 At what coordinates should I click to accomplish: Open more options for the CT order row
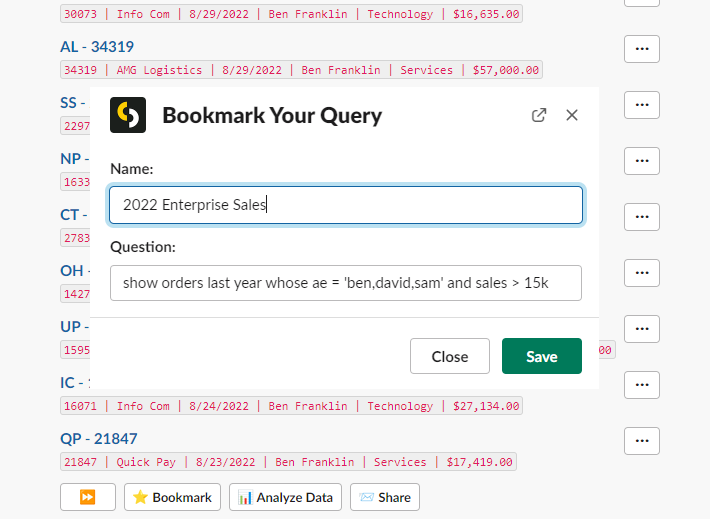pos(642,217)
